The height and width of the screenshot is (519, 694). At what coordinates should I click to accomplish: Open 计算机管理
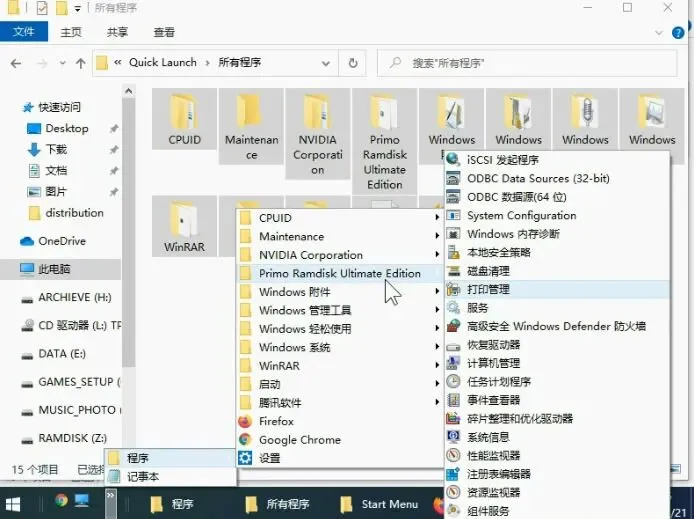pyautogui.click(x=557, y=363)
